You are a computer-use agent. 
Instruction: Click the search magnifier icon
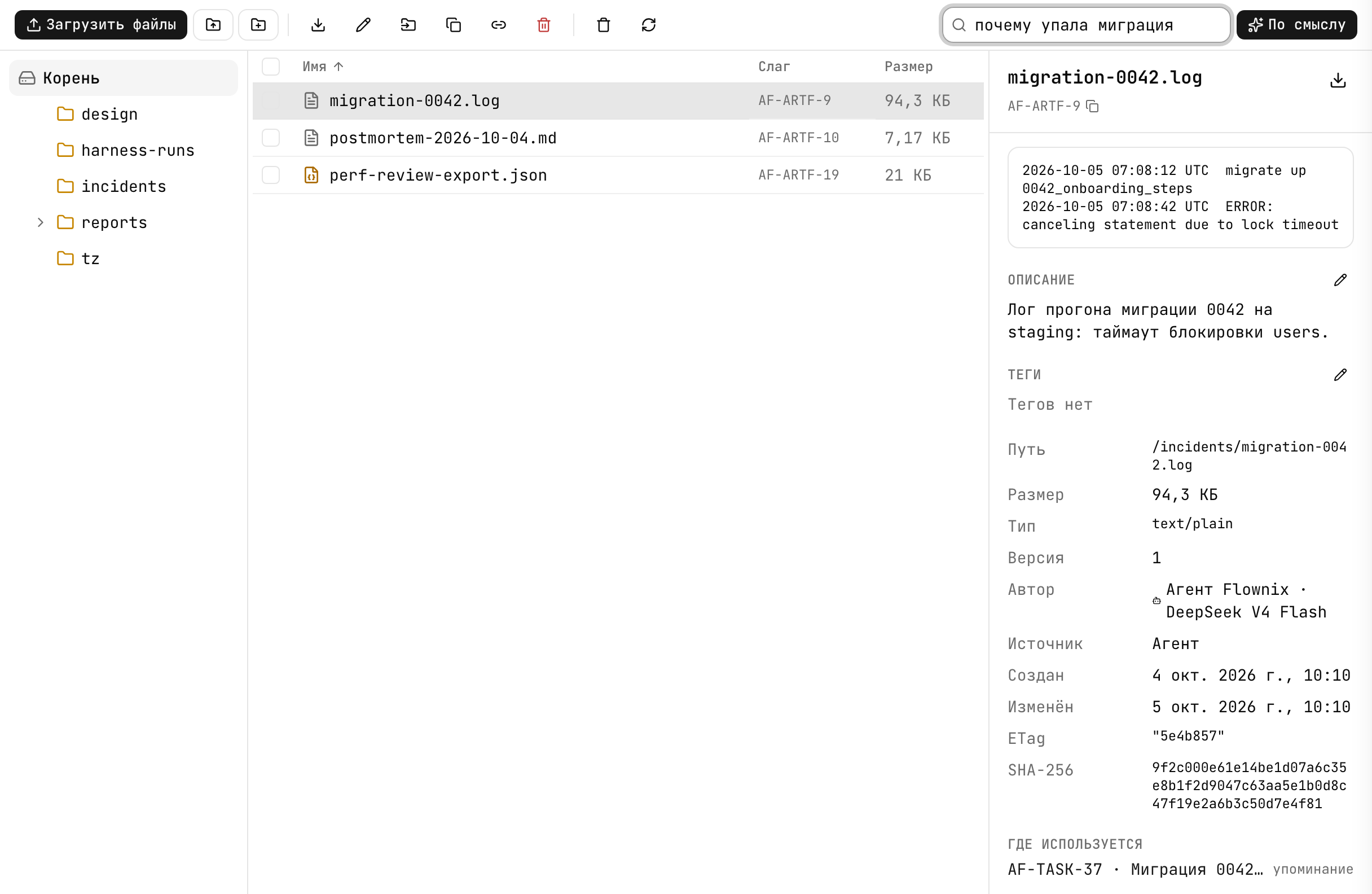pyautogui.click(x=958, y=25)
